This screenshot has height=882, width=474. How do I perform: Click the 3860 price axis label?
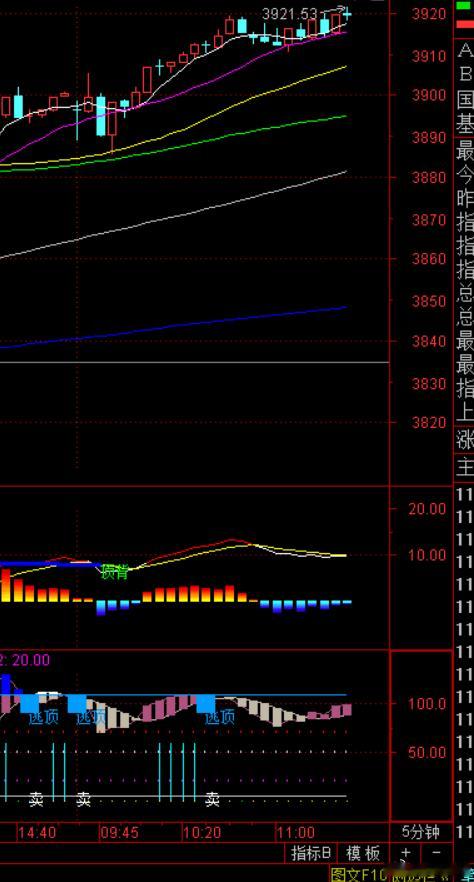pyautogui.click(x=430, y=259)
